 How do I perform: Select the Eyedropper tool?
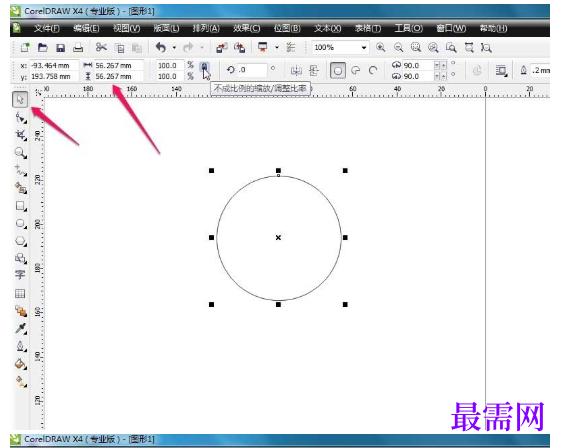click(x=20, y=328)
